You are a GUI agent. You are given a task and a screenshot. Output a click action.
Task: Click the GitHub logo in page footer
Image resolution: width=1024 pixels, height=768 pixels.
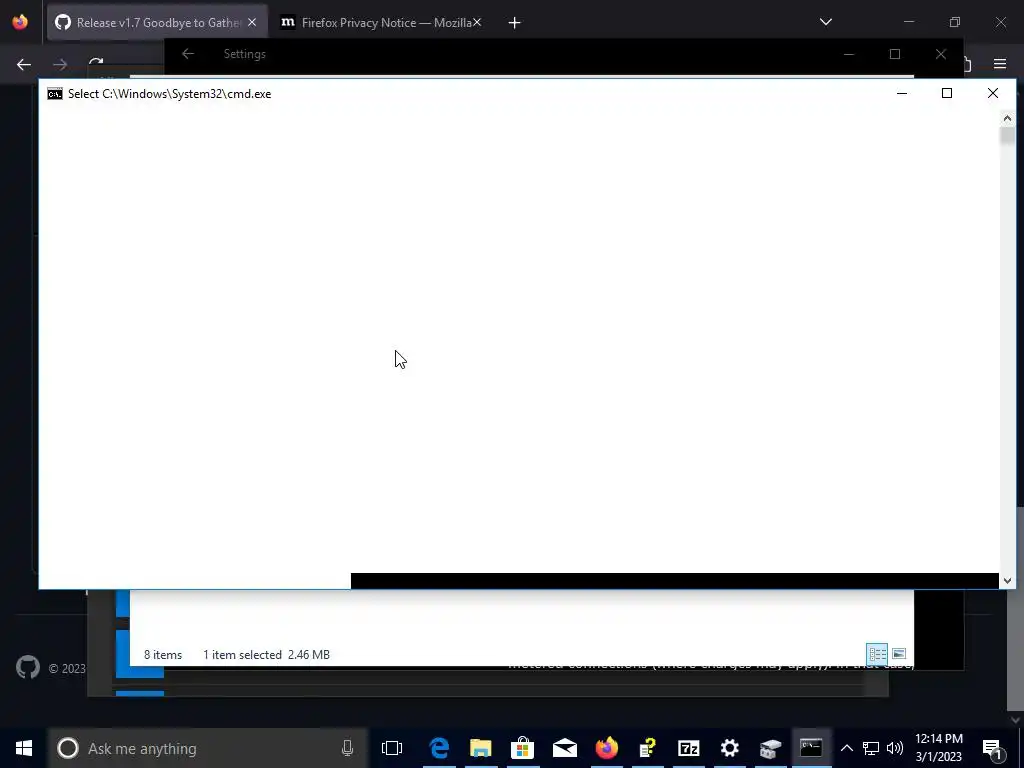pyautogui.click(x=28, y=667)
